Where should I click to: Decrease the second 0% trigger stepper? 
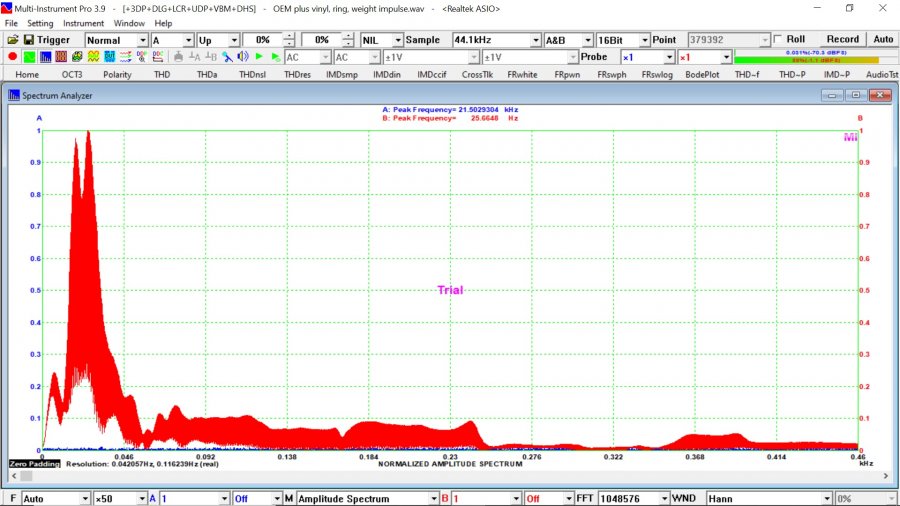[348, 44]
